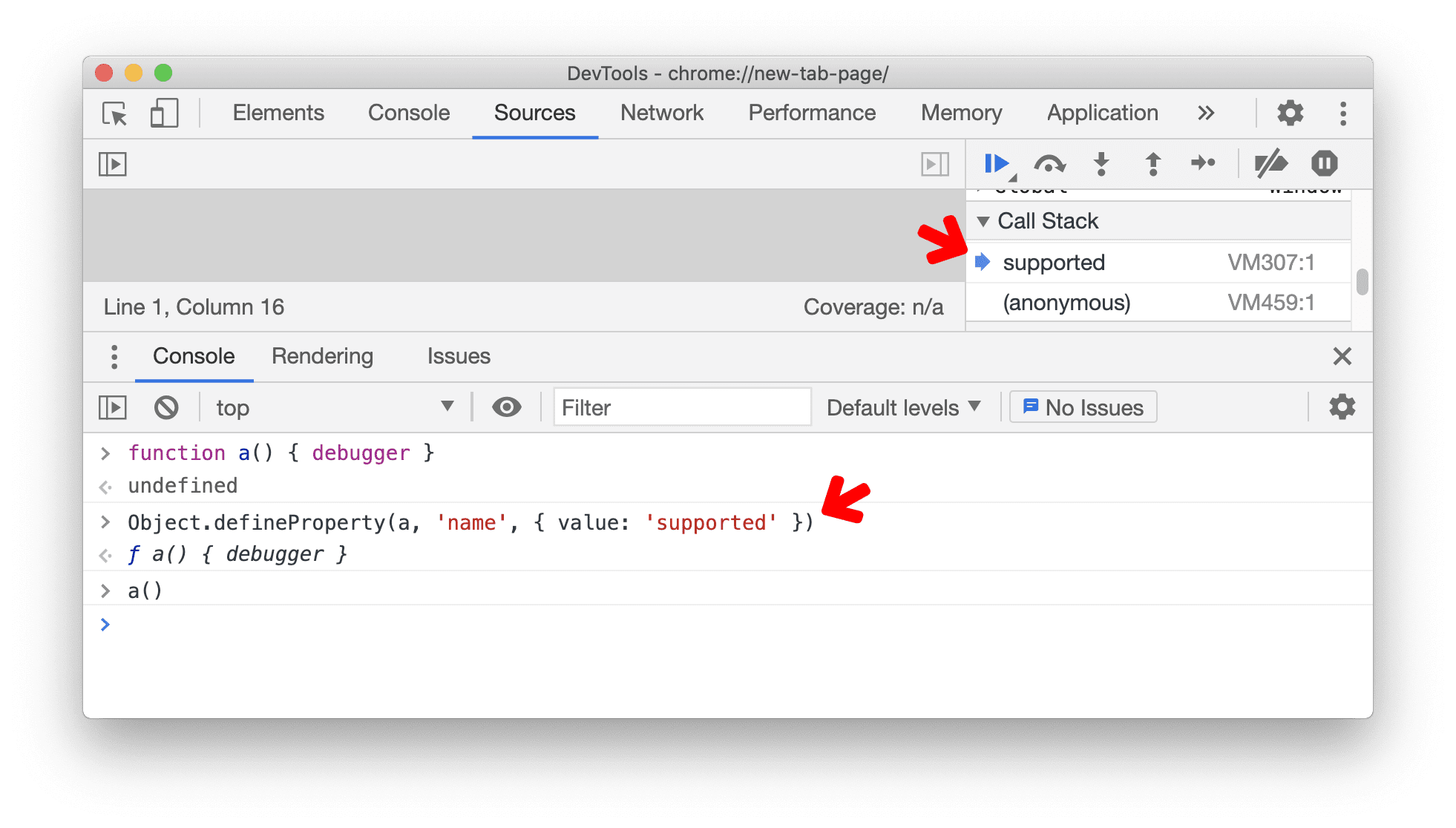Click the Console settings gear icon

(x=1342, y=406)
